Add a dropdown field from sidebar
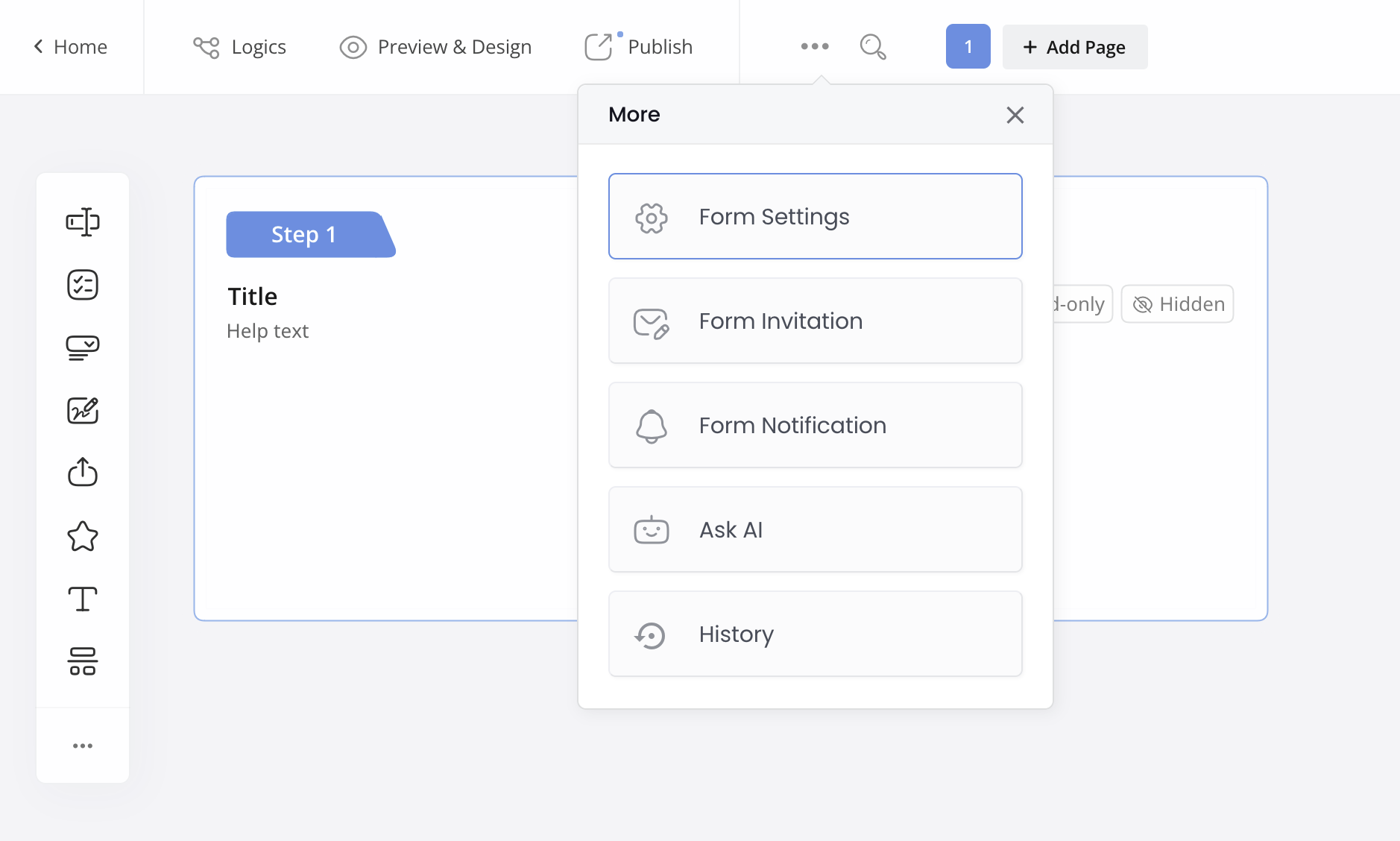Viewport: 1400px width, 841px height. pos(83,347)
